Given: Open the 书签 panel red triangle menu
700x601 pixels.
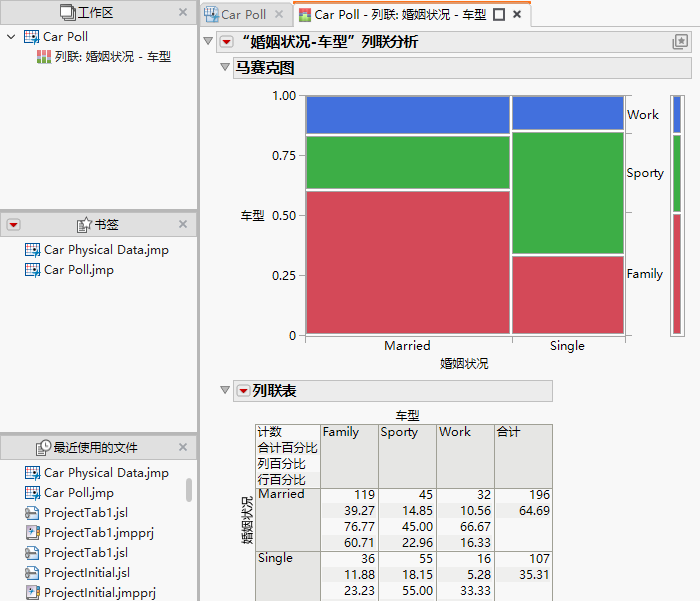Looking at the screenshot, I should click(x=13, y=225).
